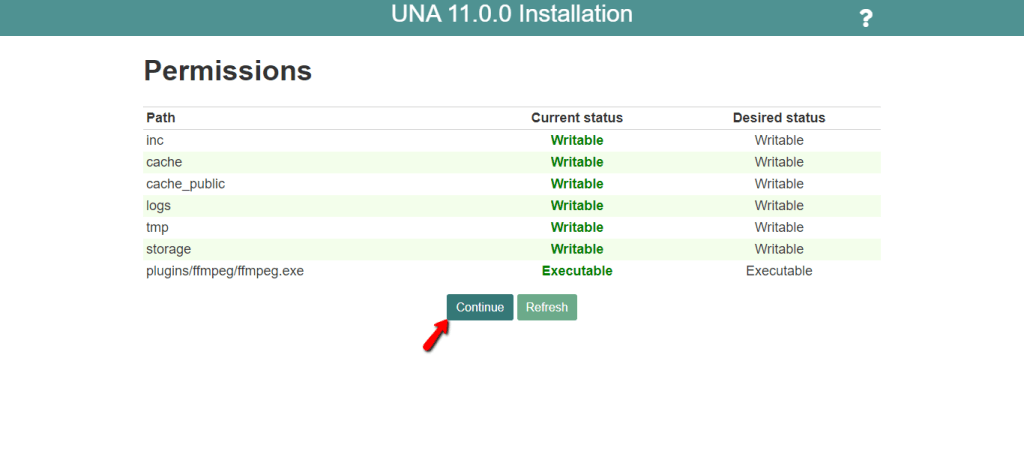
Task: Click the desired Writable status for cache_public
Action: click(x=779, y=184)
